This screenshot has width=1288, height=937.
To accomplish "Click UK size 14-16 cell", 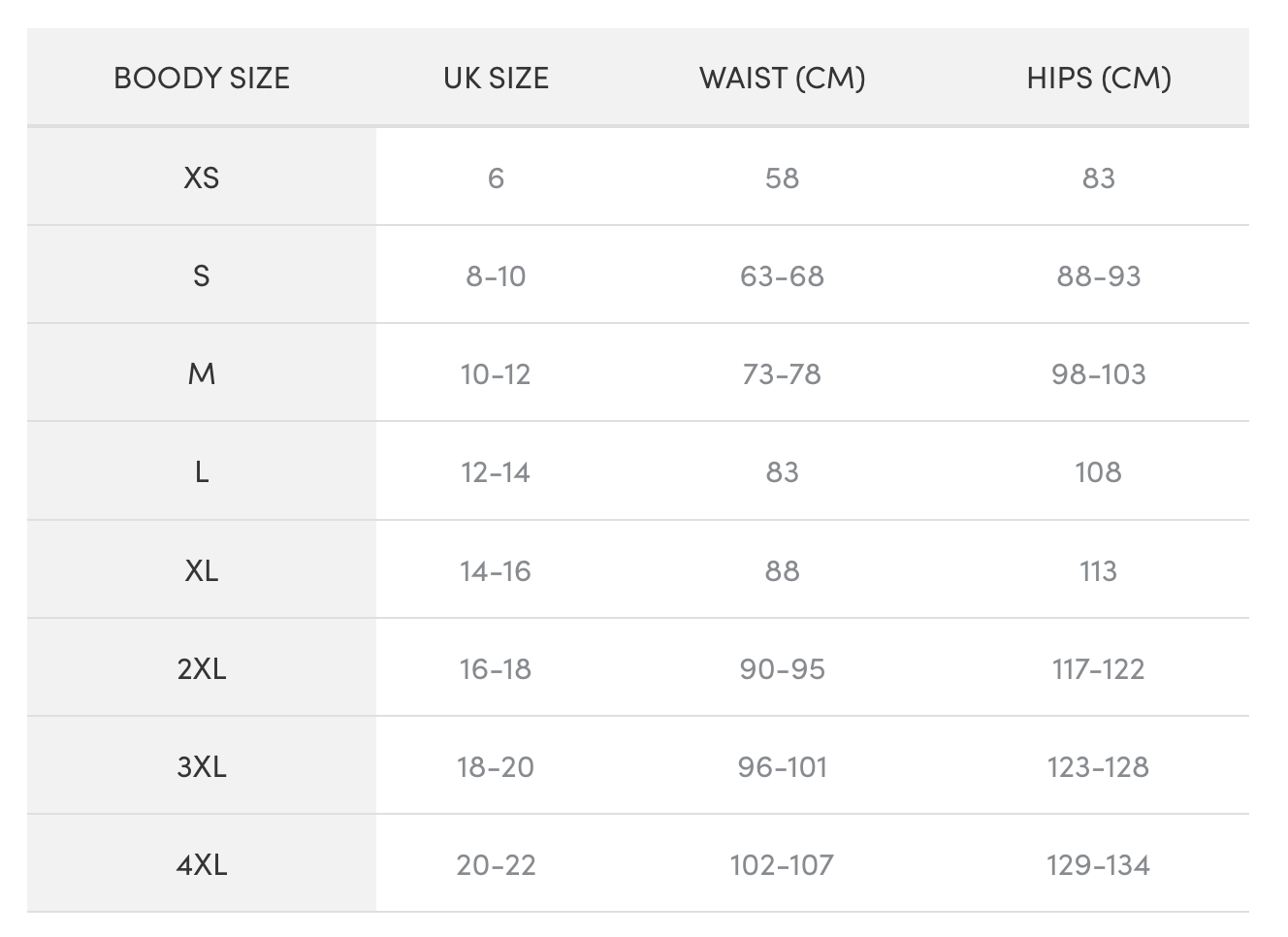I will tap(496, 571).
